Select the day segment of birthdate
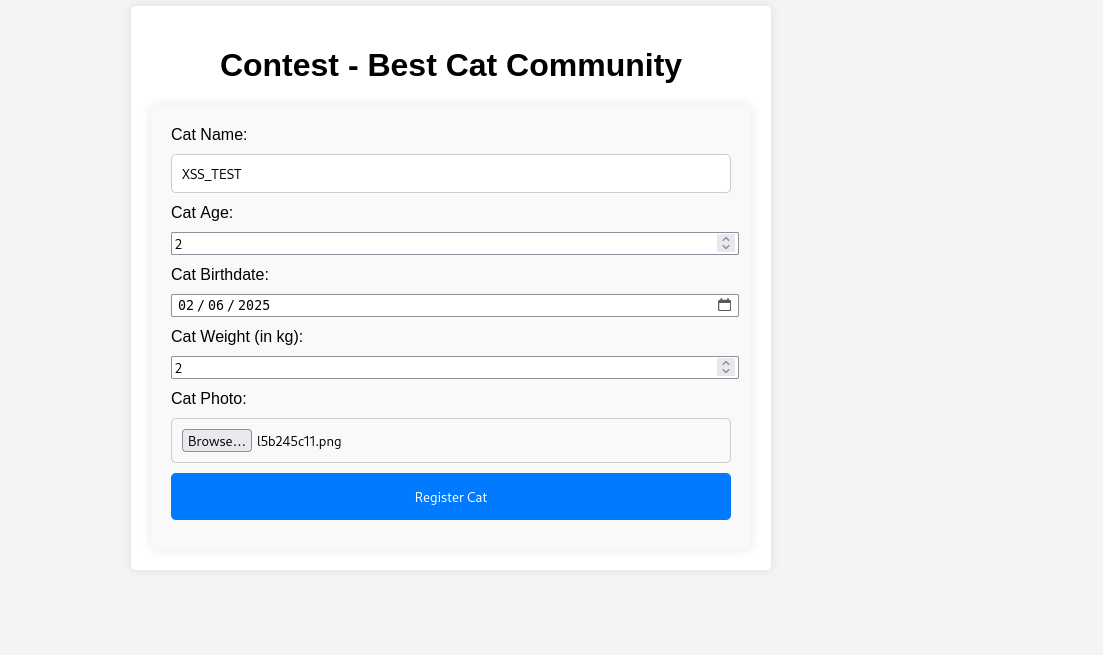 (x=216, y=306)
